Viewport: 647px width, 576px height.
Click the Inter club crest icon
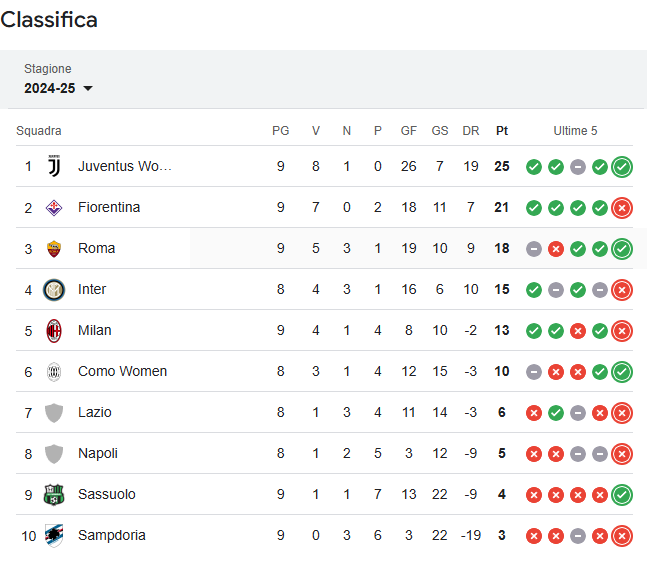point(54,290)
